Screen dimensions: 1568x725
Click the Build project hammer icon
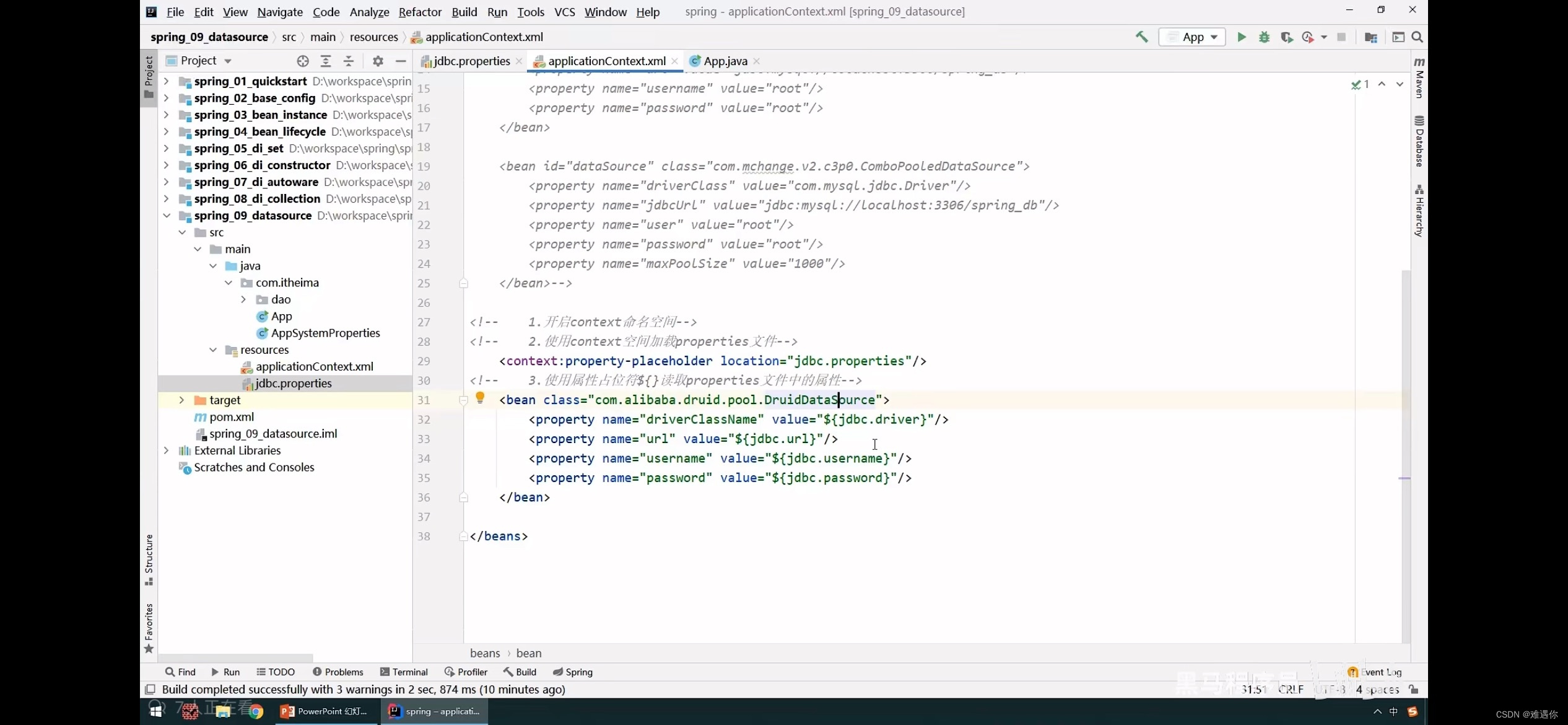pyautogui.click(x=1141, y=37)
